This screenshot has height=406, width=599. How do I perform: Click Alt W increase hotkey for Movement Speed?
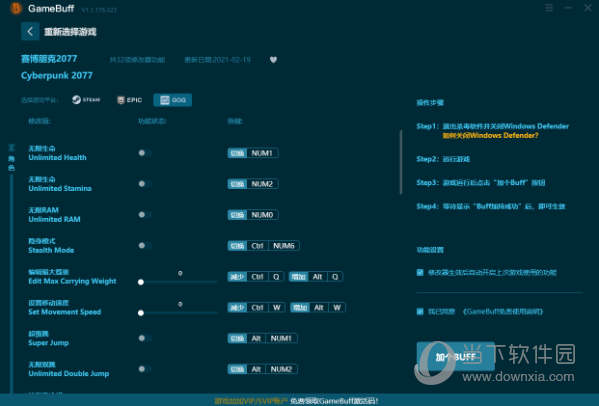point(318,307)
